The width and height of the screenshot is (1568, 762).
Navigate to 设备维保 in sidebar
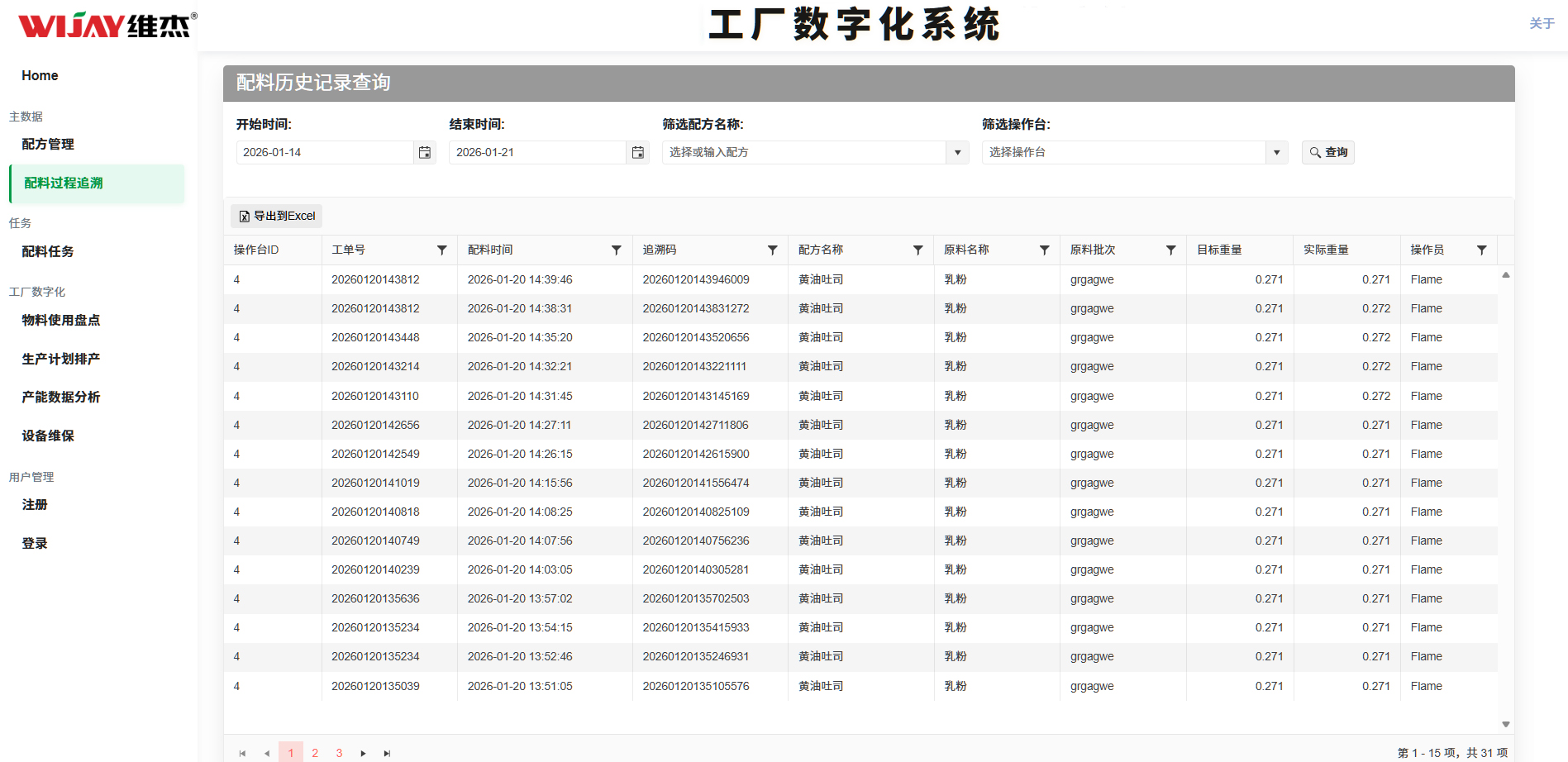pyautogui.click(x=48, y=436)
